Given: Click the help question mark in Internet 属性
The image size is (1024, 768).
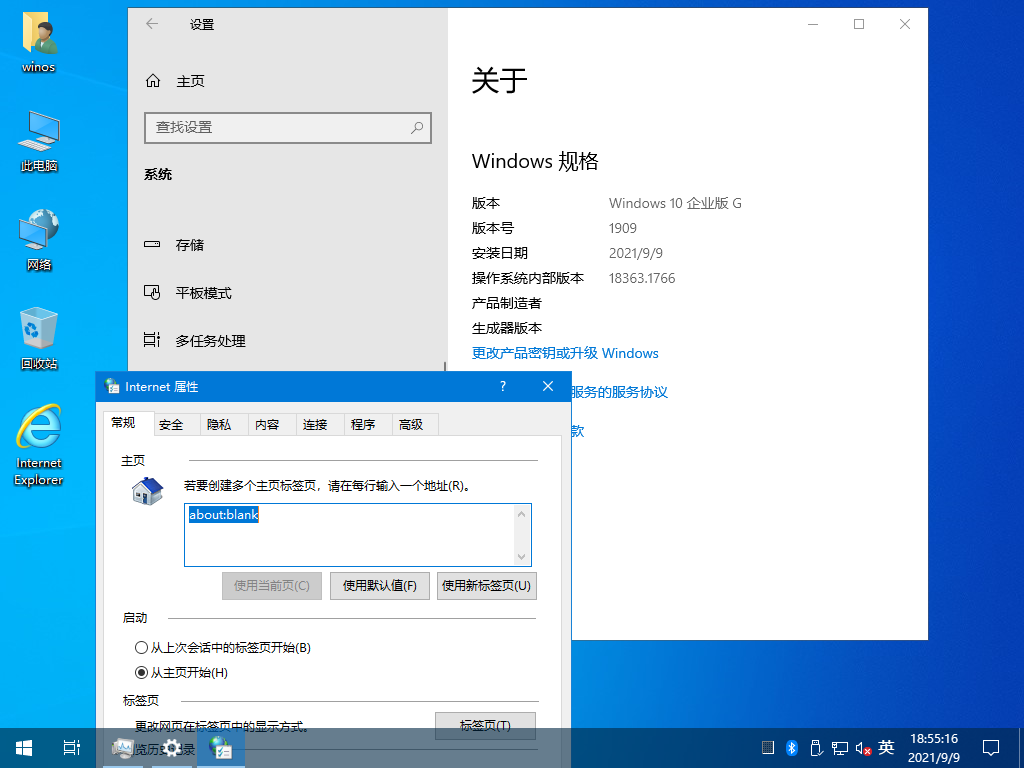Looking at the screenshot, I should (503, 387).
